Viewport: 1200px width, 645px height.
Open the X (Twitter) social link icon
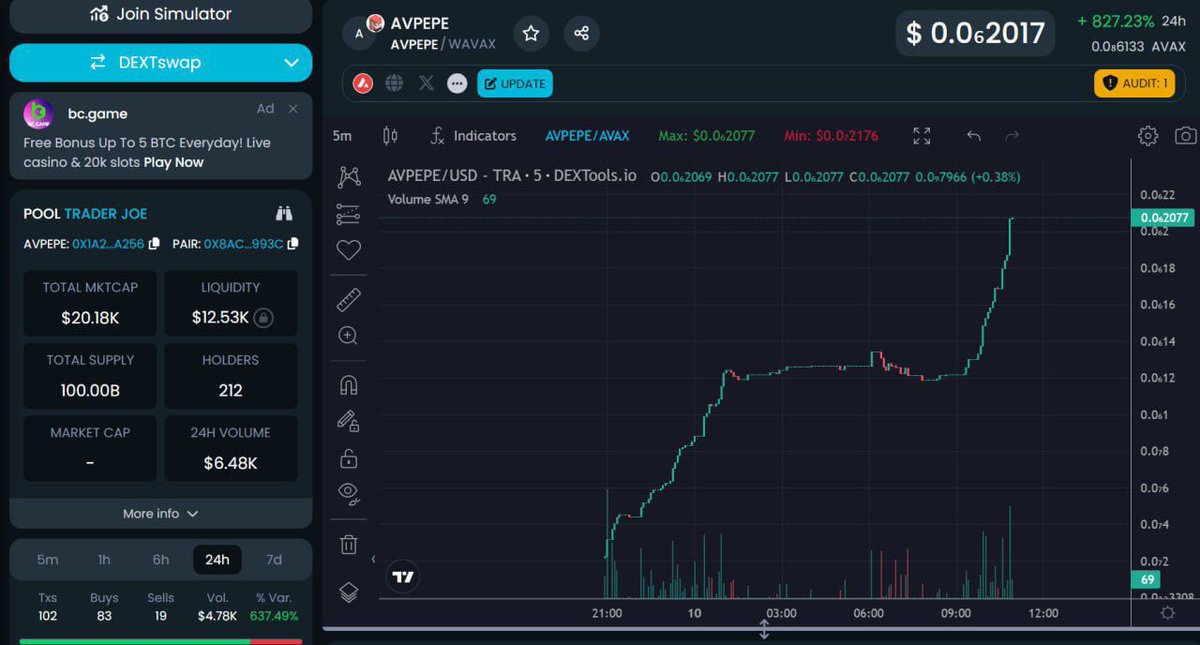pos(426,84)
